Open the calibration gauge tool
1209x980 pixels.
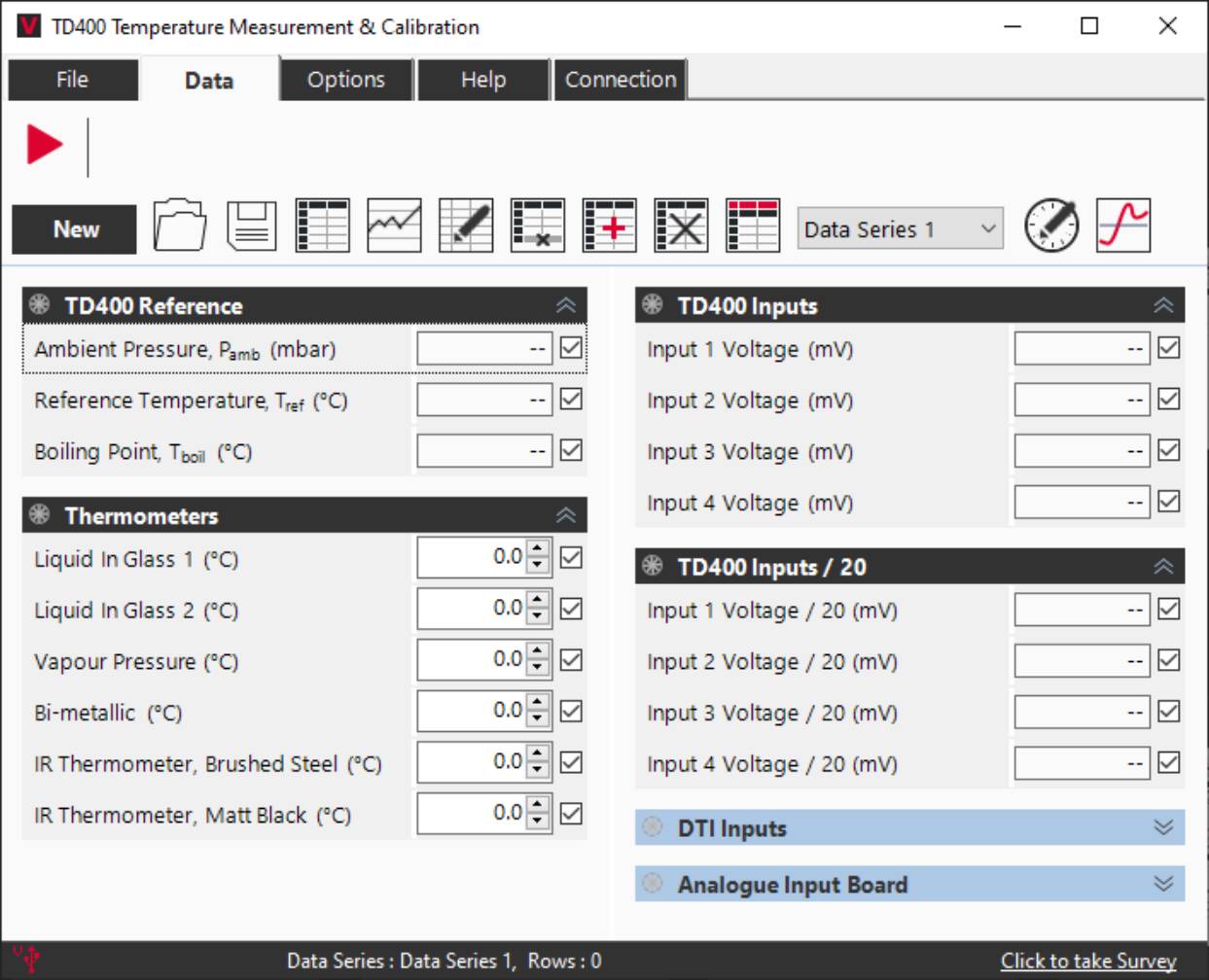[1050, 226]
